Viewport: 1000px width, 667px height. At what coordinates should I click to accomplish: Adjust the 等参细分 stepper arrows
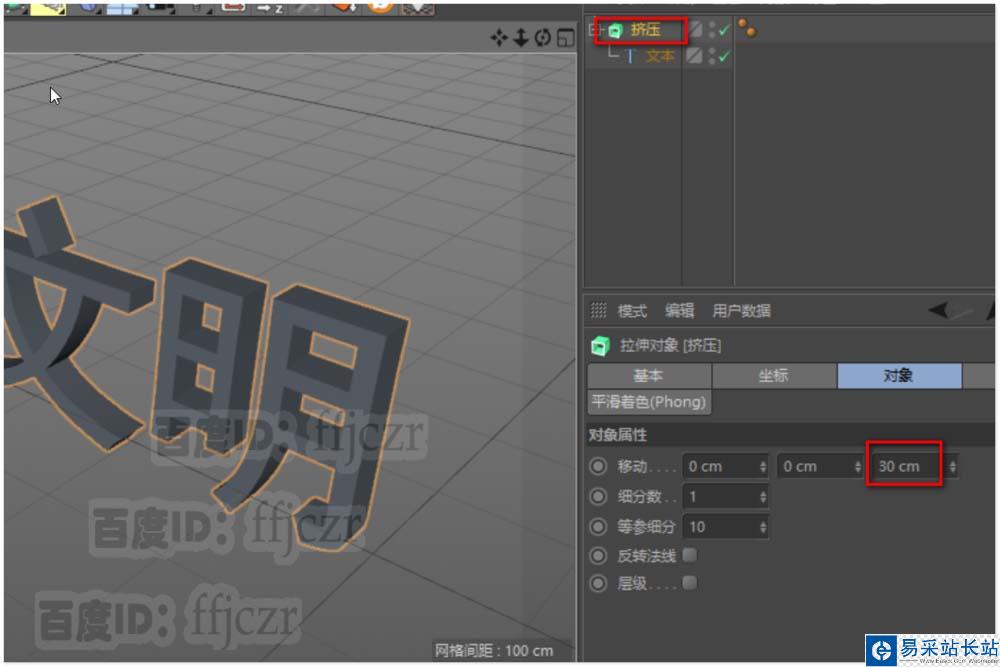(x=763, y=527)
